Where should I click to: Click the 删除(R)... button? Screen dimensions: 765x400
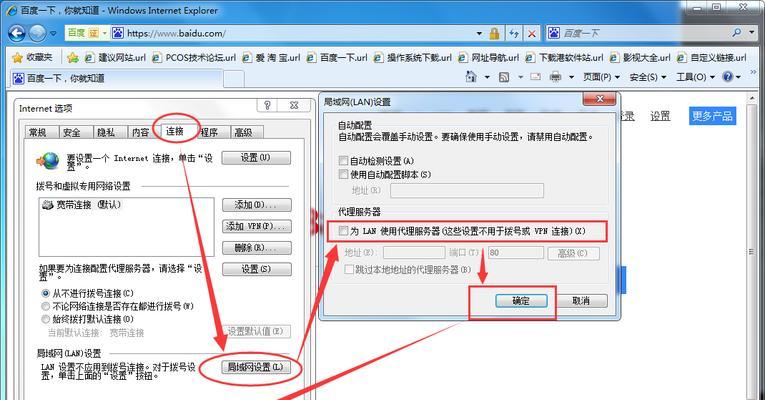[257, 248]
